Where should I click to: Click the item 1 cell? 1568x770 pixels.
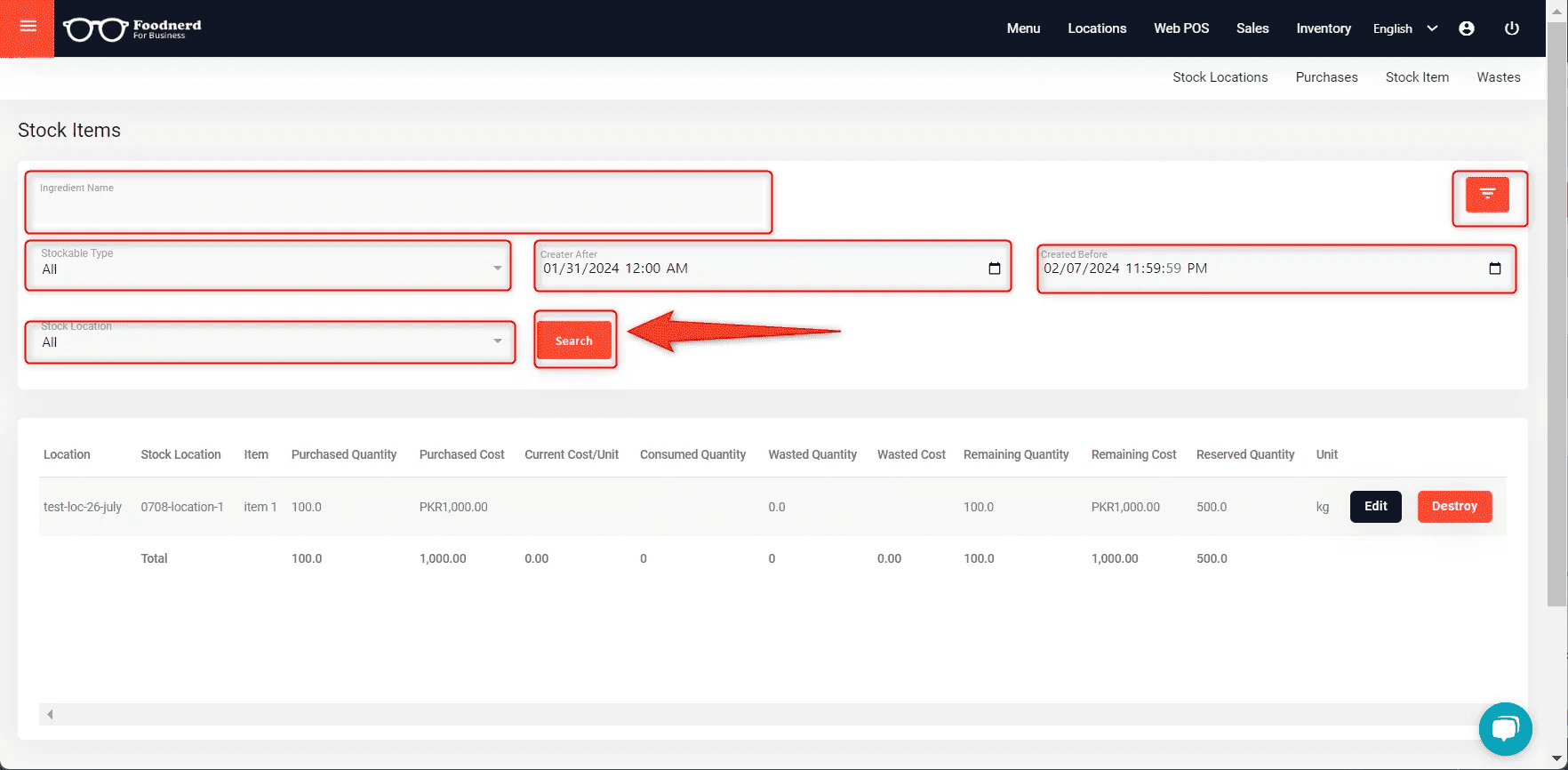point(260,507)
